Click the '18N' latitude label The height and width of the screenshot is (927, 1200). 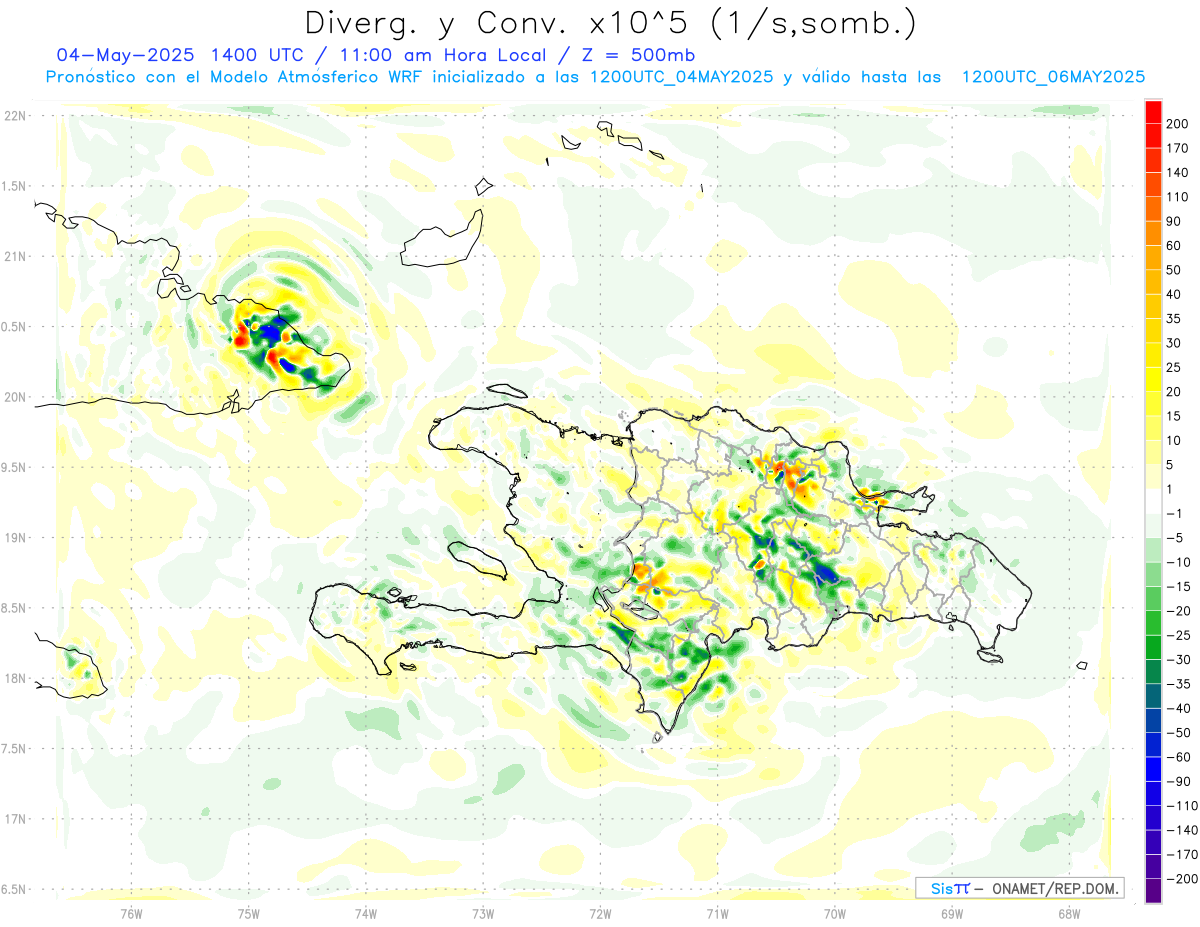[x=15, y=679]
